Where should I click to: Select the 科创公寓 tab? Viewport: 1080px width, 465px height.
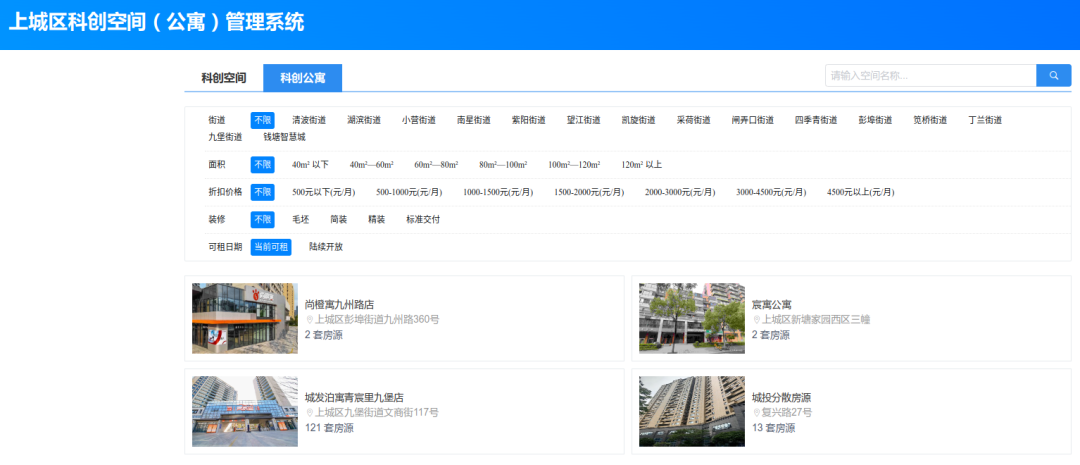[302, 78]
